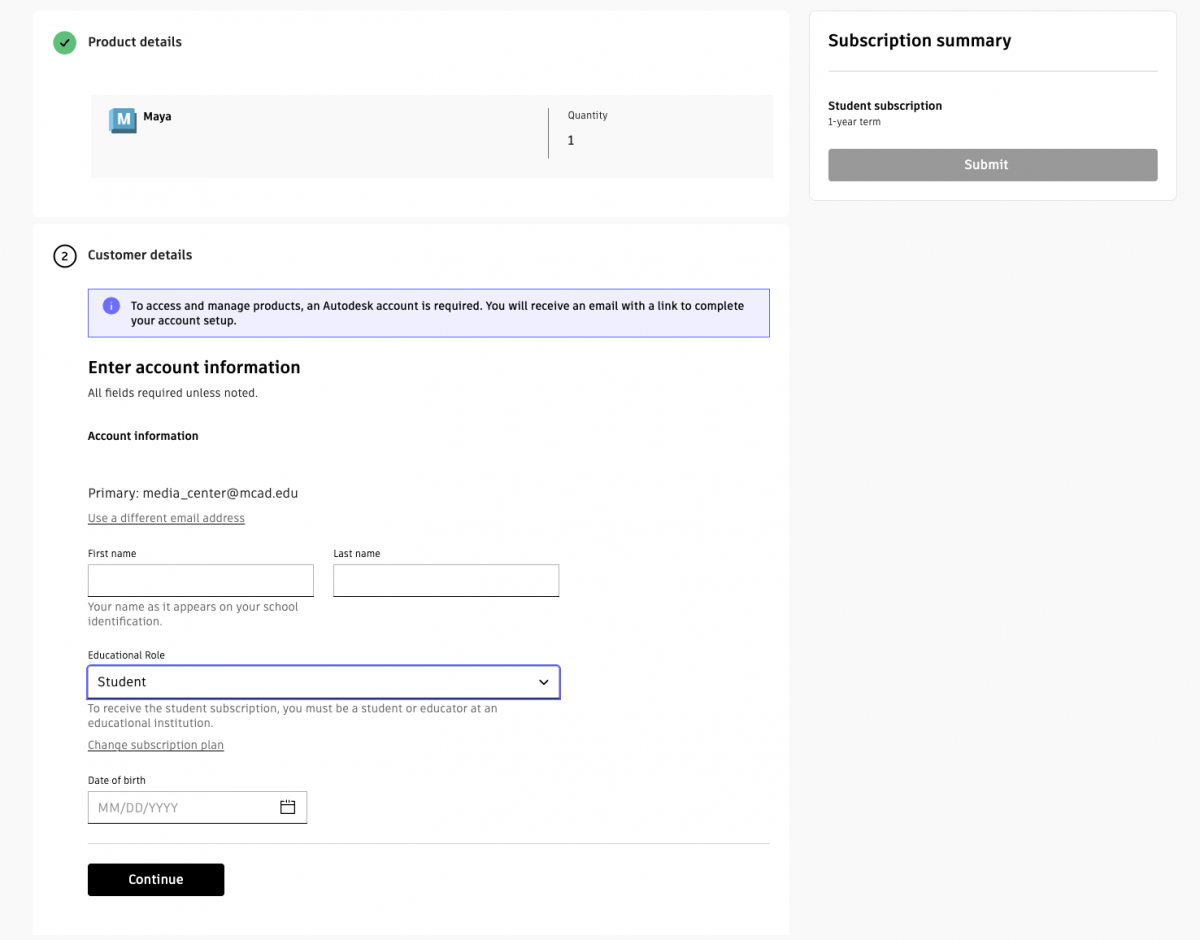Click the Submit button in Subscription summary
Screen dimensions: 1200x940
click(993, 165)
